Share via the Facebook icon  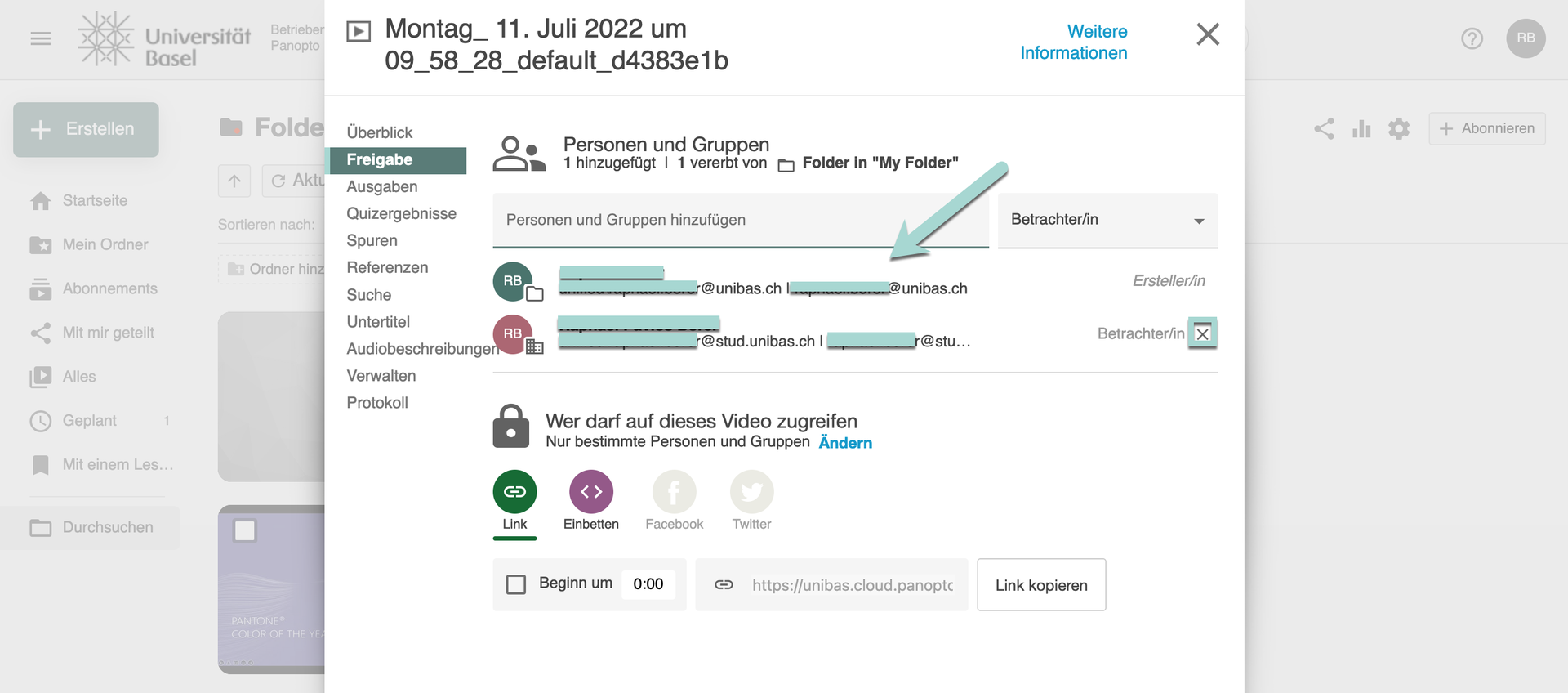coord(674,491)
